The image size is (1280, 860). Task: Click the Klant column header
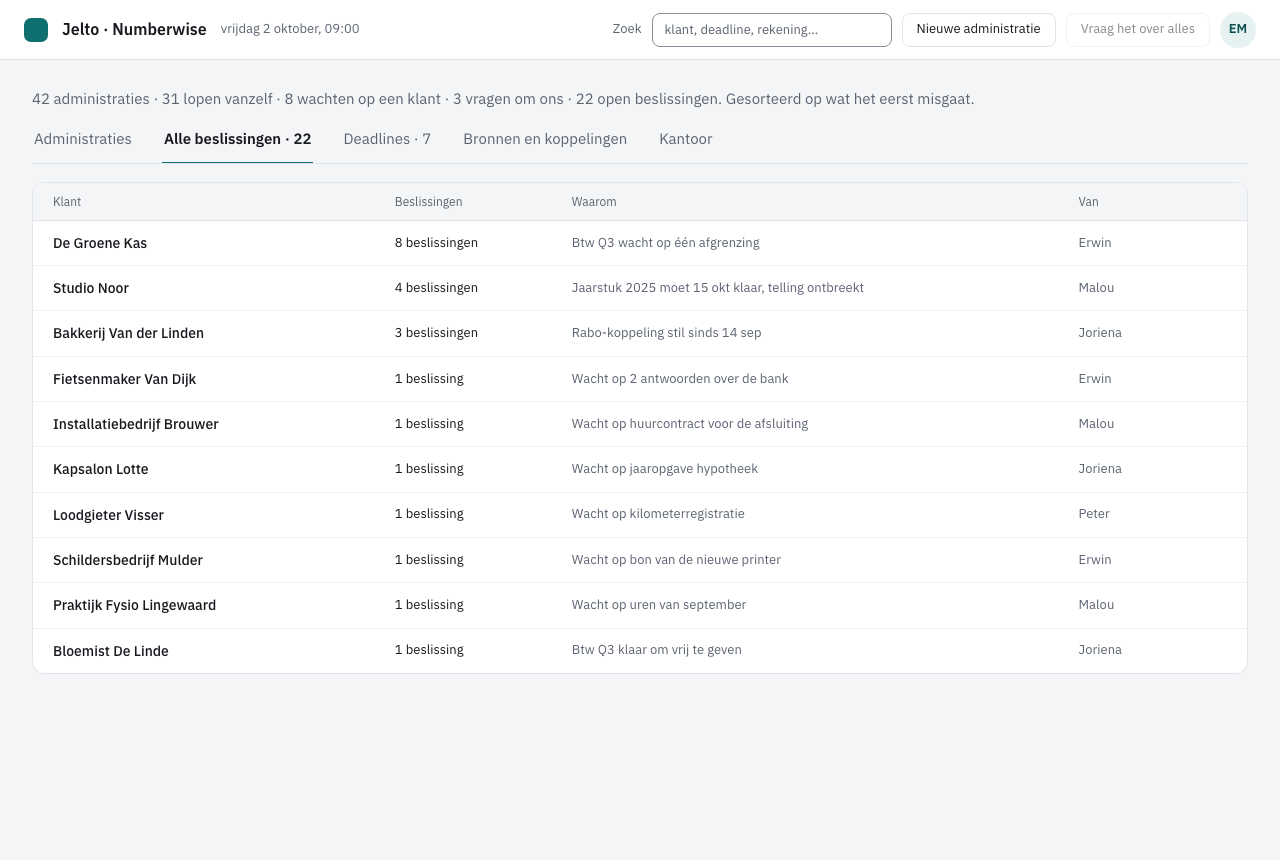pyautogui.click(x=67, y=202)
